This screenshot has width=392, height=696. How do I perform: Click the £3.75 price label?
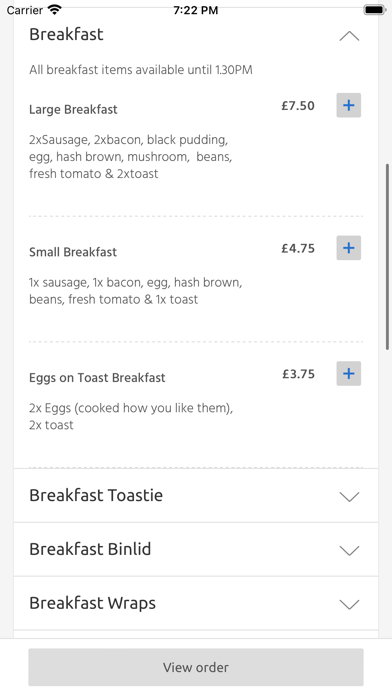click(x=298, y=374)
